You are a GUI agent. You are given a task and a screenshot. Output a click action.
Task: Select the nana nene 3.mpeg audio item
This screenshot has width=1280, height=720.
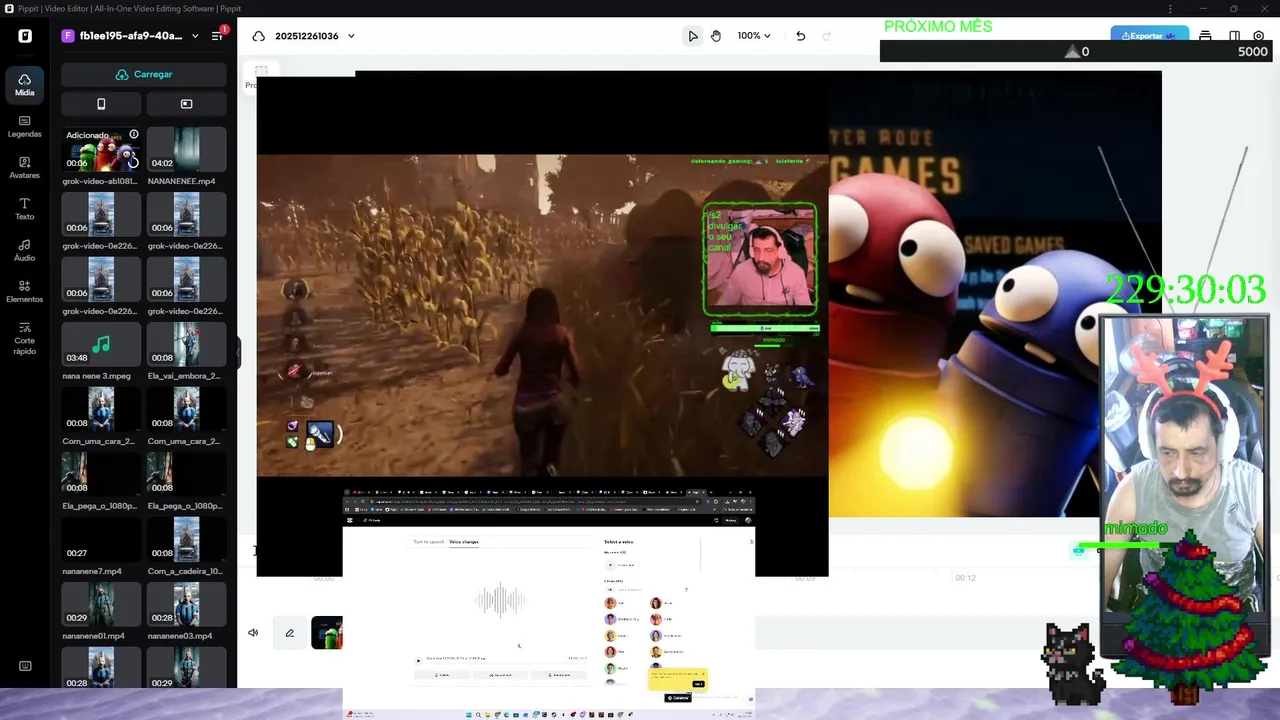[x=101, y=344]
